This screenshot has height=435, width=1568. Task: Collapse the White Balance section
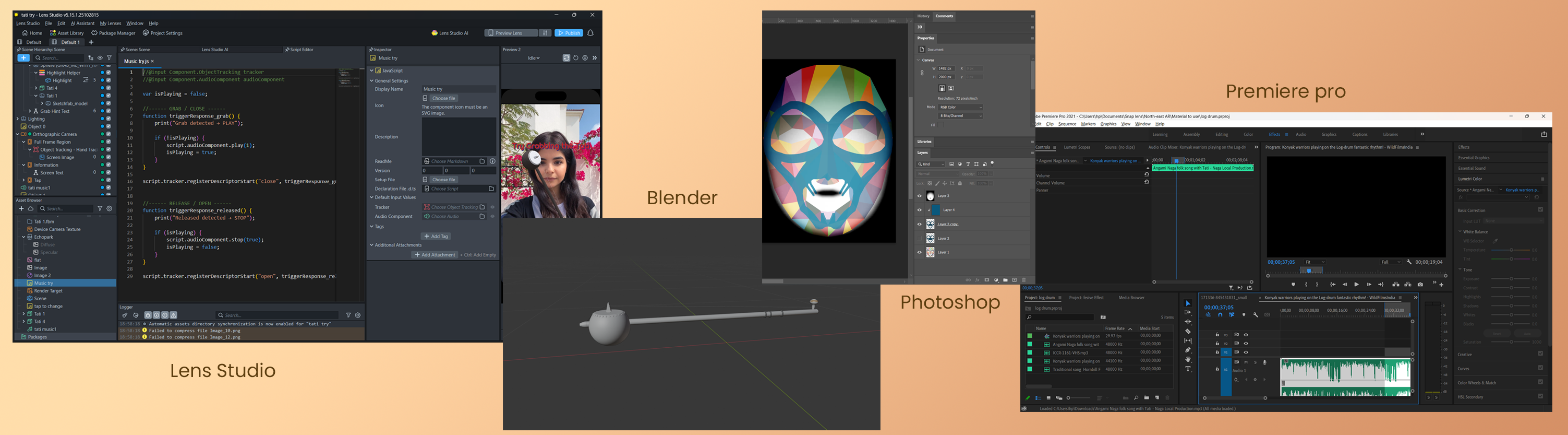1460,231
